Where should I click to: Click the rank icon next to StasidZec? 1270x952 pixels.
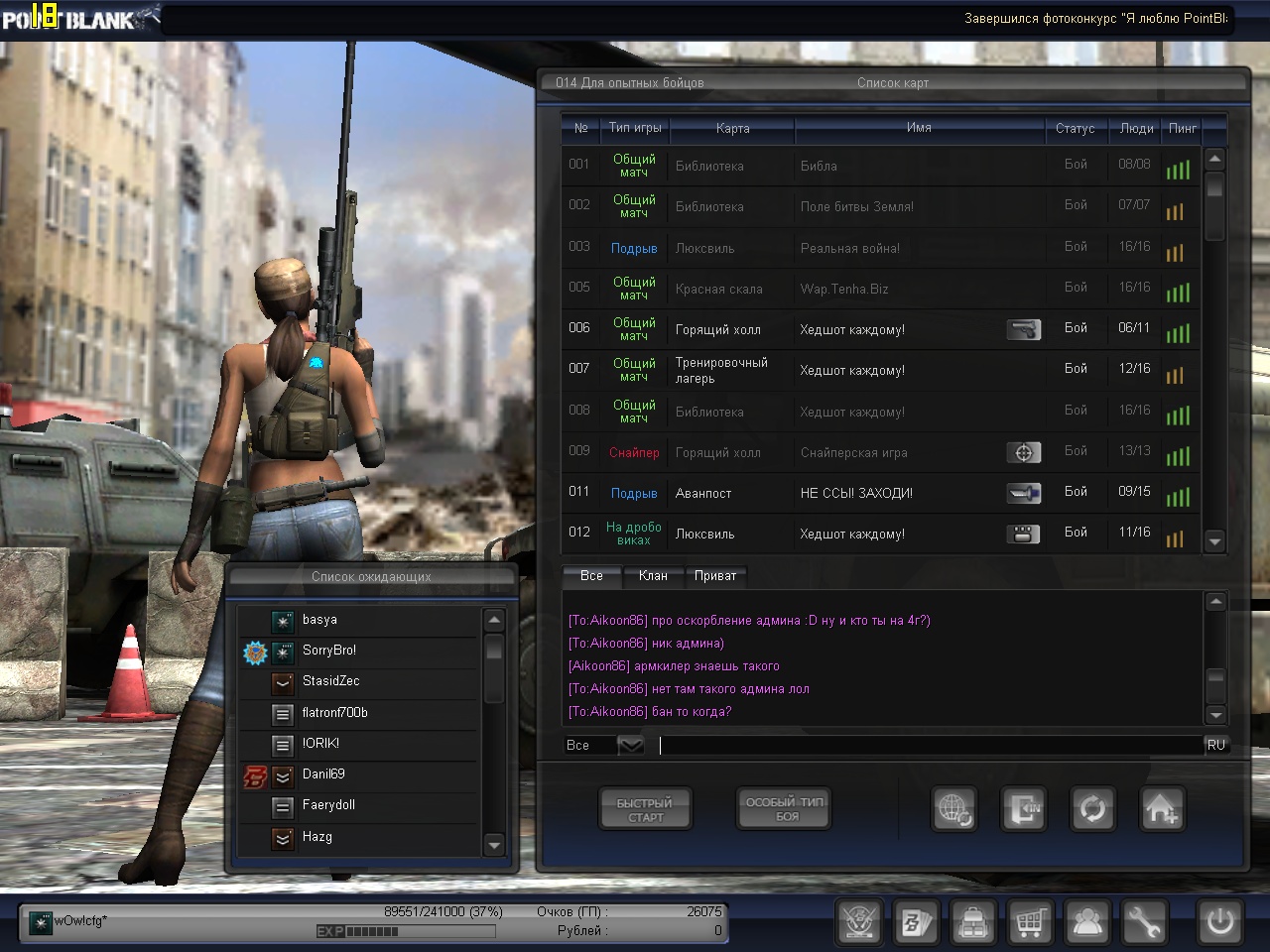click(283, 682)
